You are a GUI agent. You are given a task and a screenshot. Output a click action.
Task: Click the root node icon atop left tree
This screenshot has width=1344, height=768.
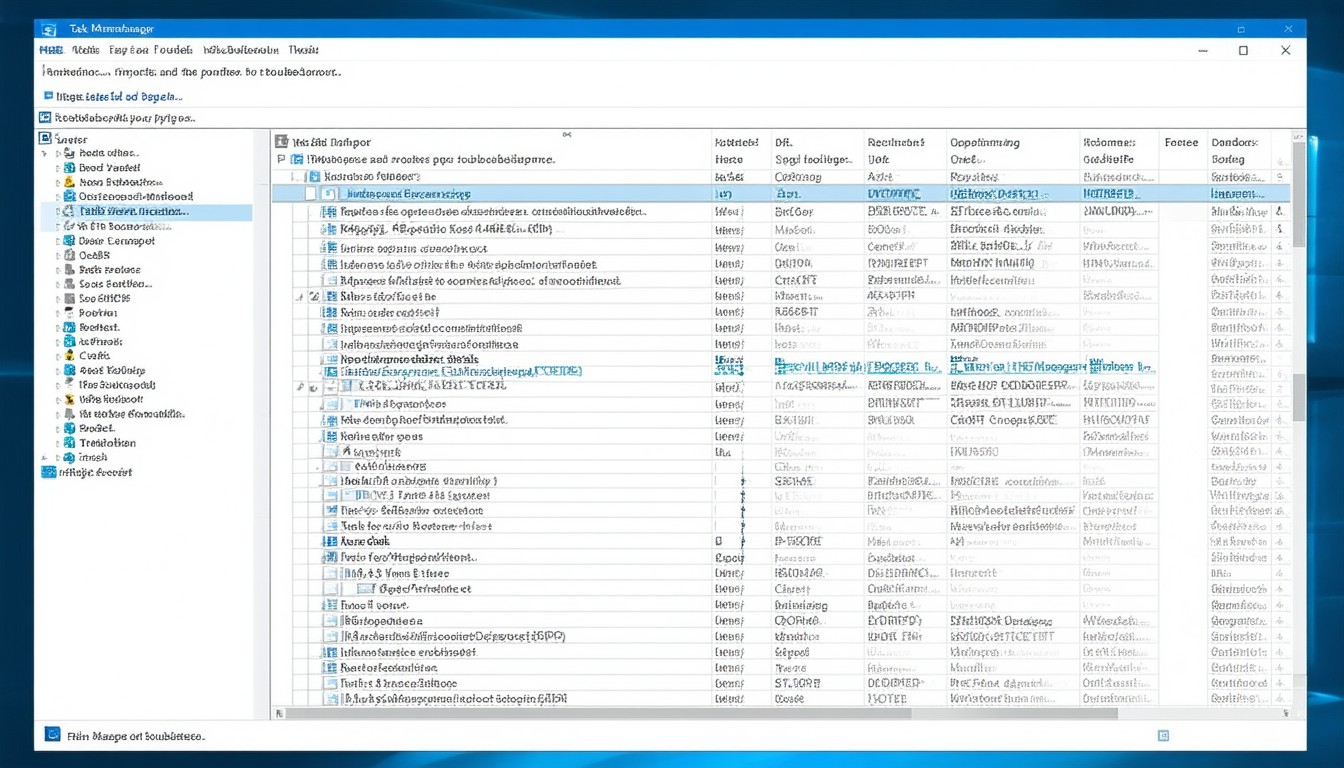click(45, 139)
